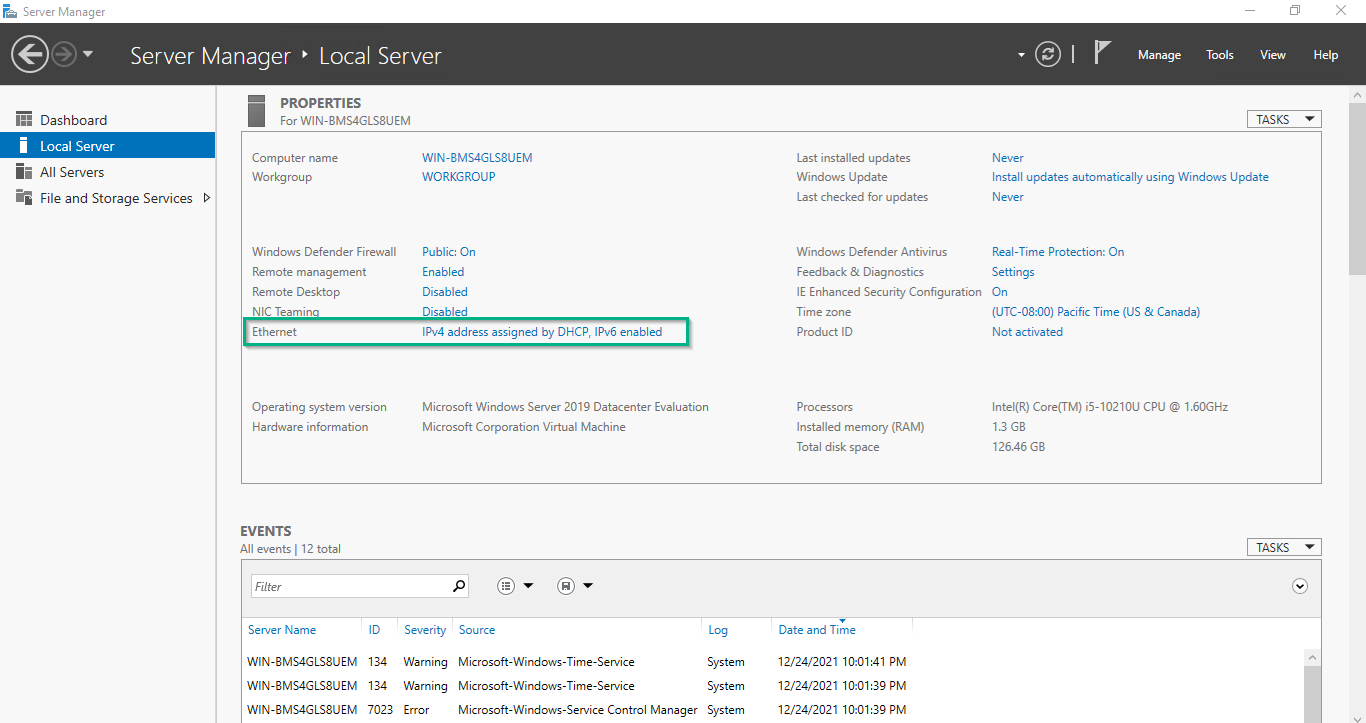Collapse the events filter expander chevron
Image resolution: width=1366 pixels, height=723 pixels.
(1300, 586)
